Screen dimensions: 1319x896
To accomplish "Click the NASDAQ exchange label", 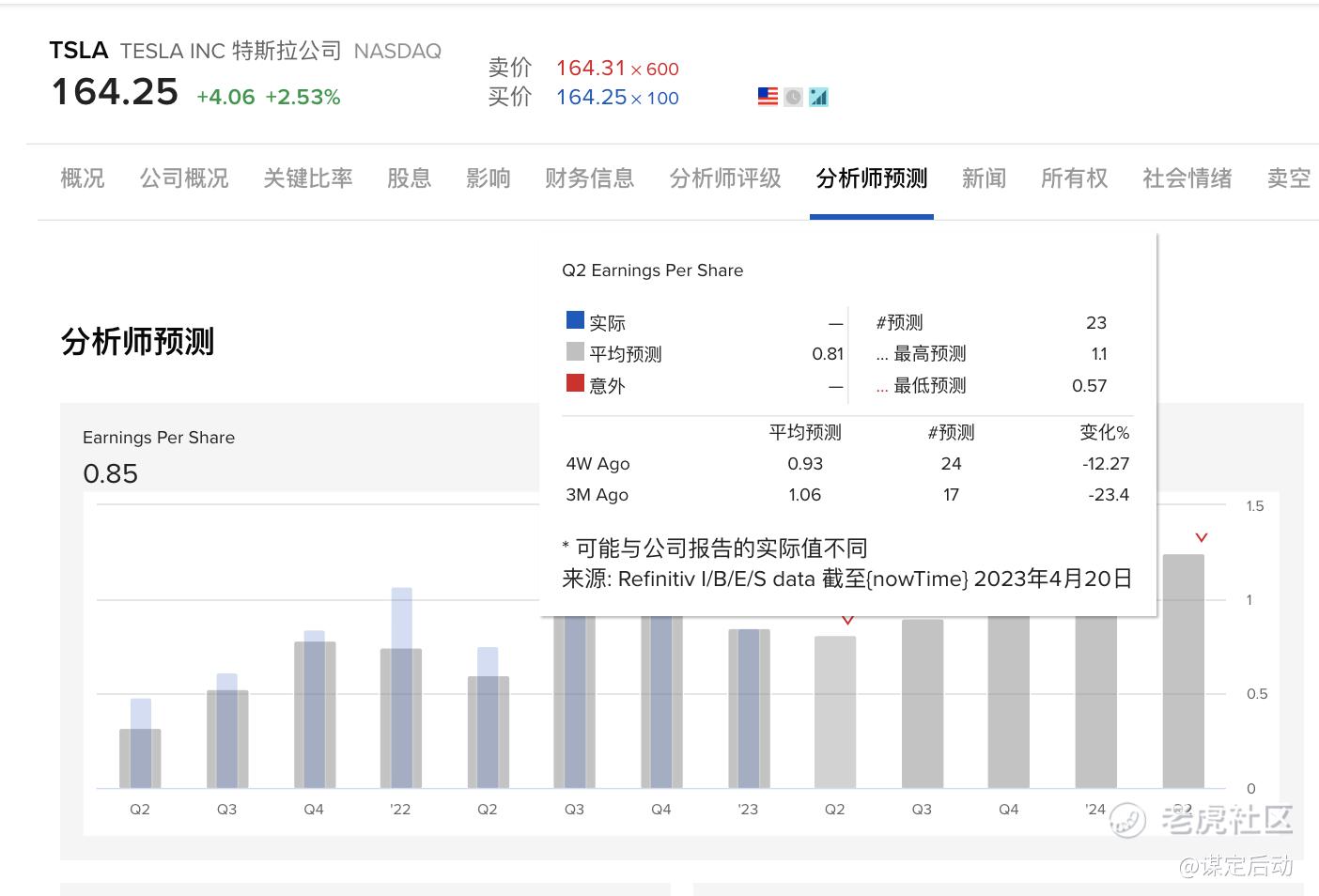I will point(397,52).
